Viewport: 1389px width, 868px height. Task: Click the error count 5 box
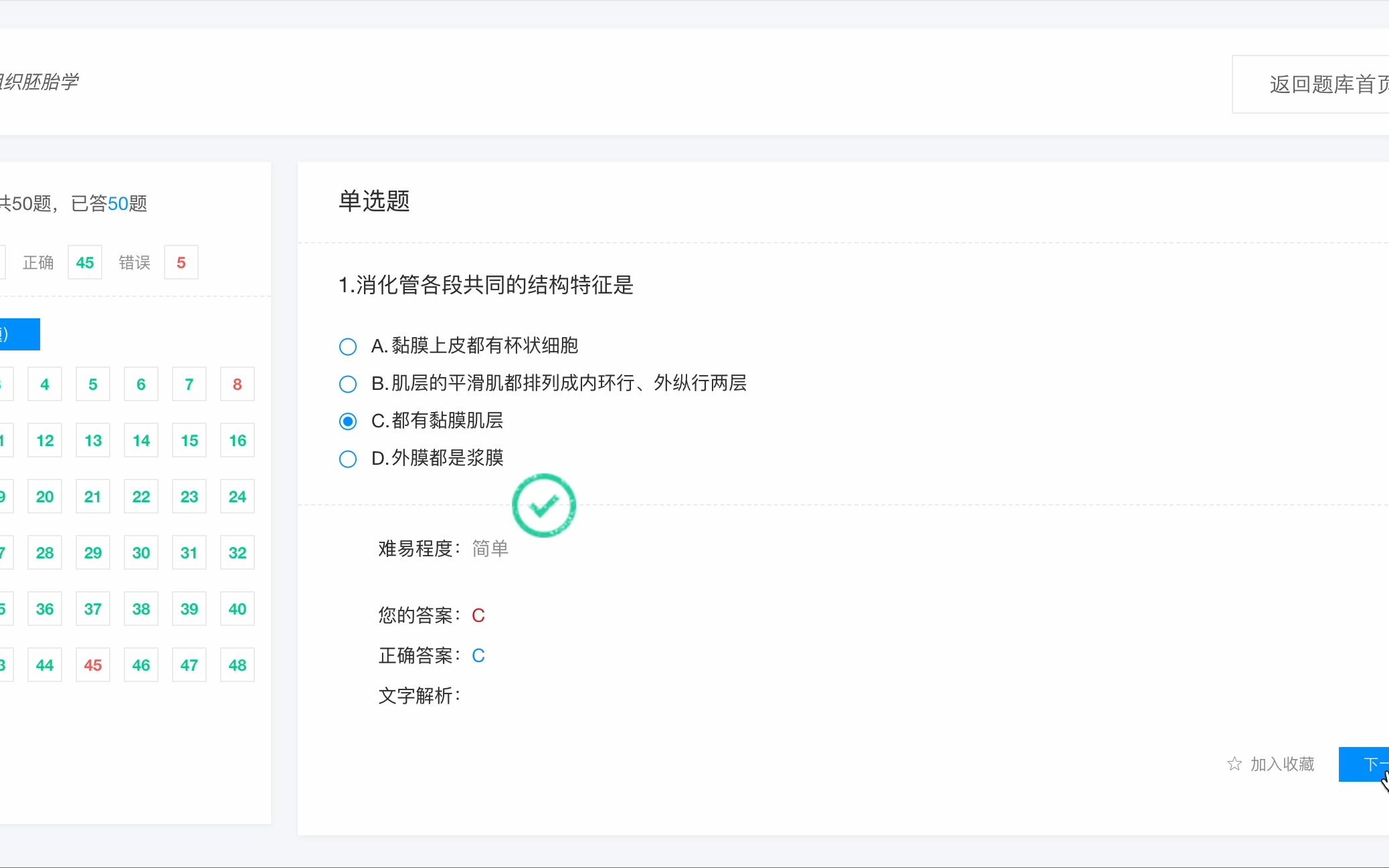(x=181, y=263)
